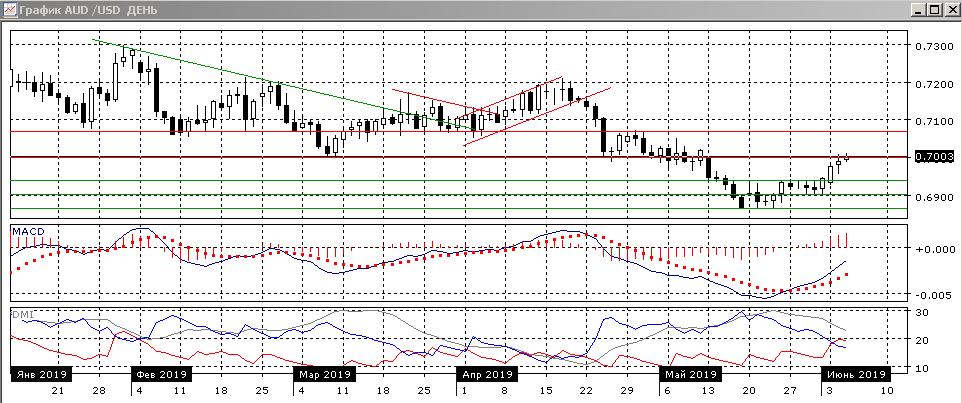This screenshot has height=403, width=962.
Task: Select the DMI indicator label
Action: pos(21,314)
